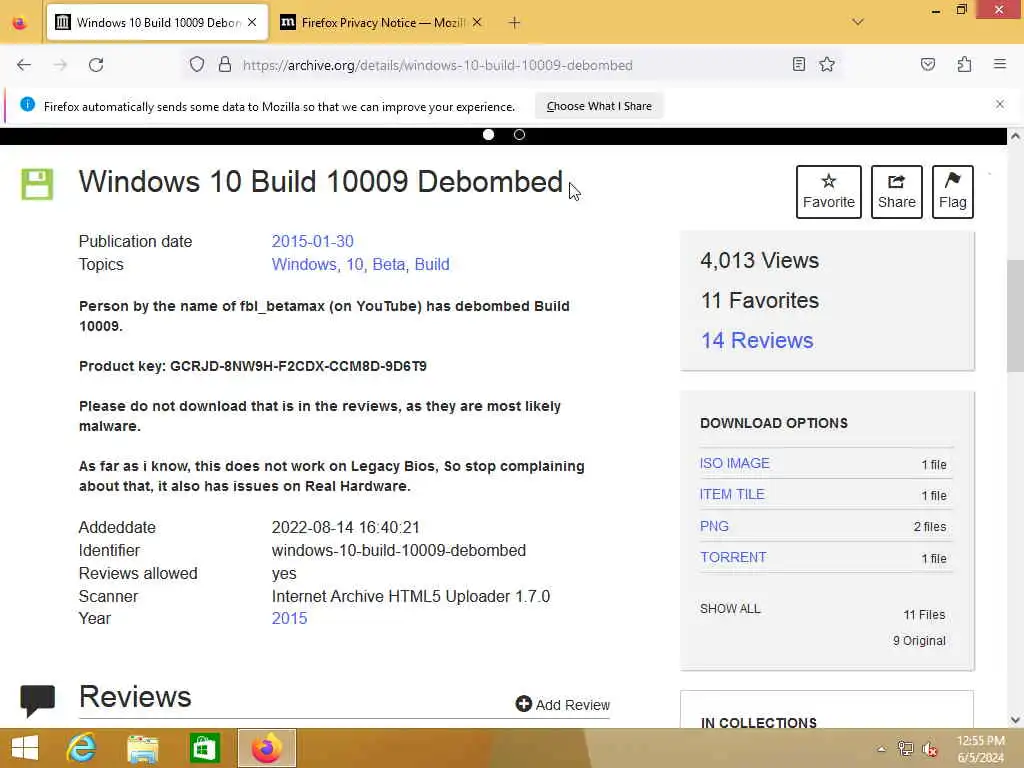Open the taskbar clock showing 12:55 PM
Image resolution: width=1024 pixels, height=768 pixels.
(x=980, y=749)
